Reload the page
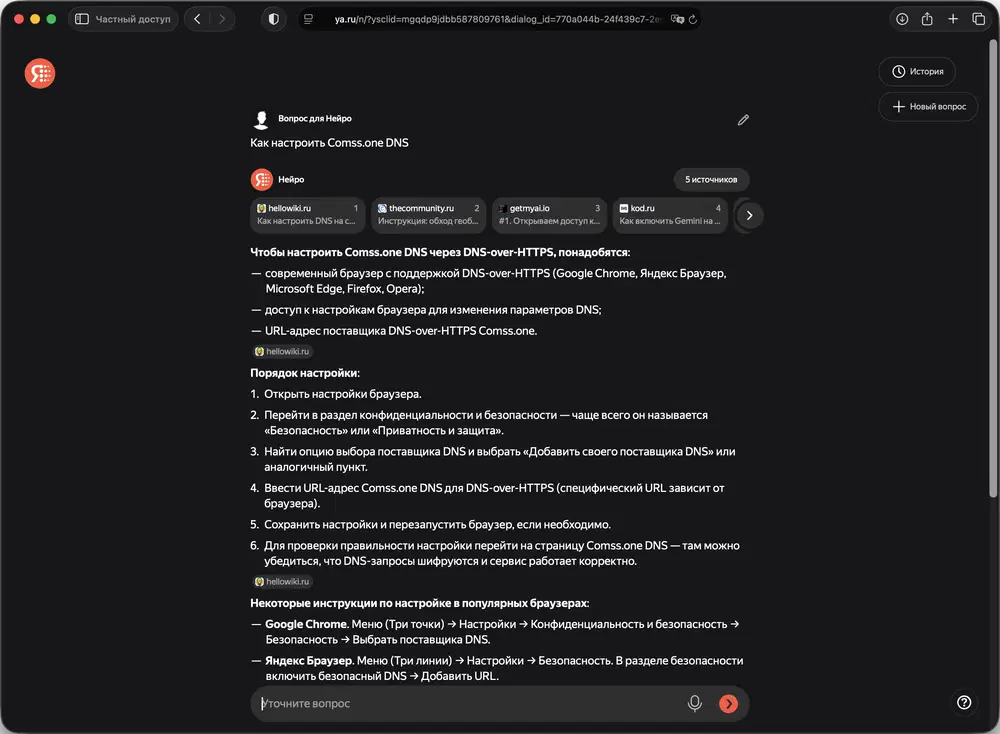This screenshot has width=1000, height=734. 693,19
